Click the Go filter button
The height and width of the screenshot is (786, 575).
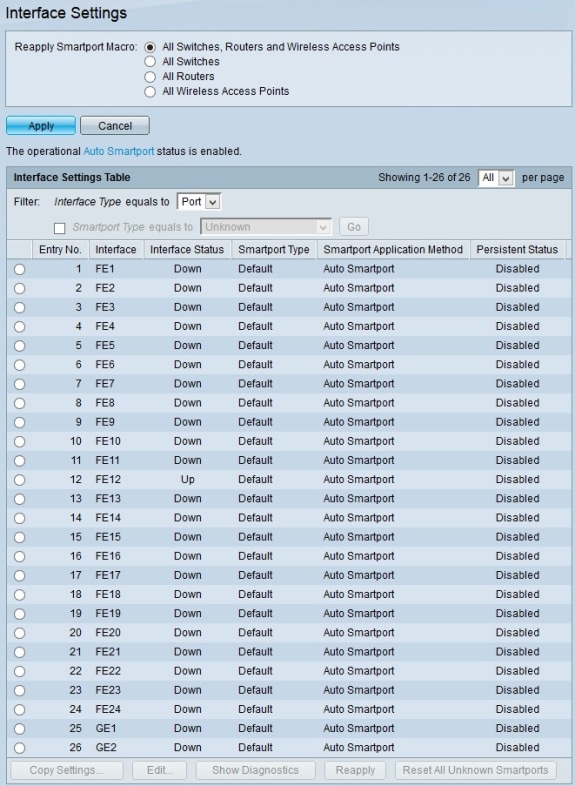click(x=354, y=227)
